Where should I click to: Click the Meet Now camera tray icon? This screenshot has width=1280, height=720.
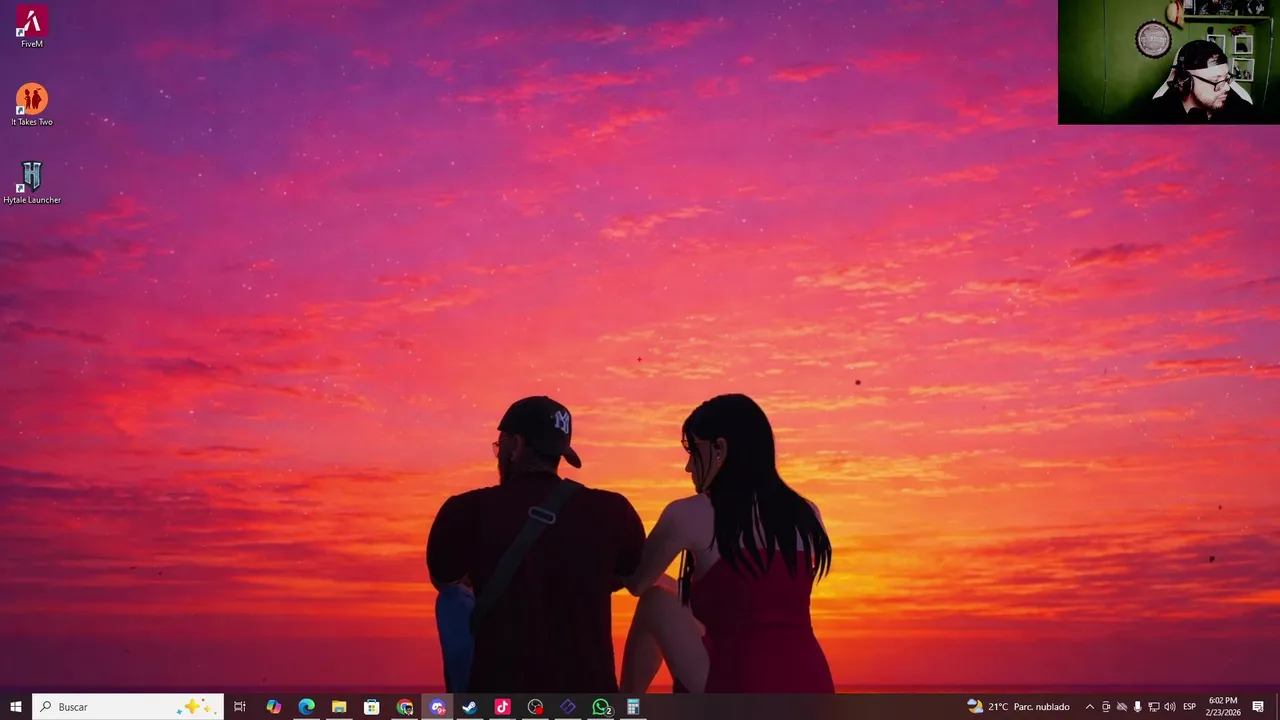click(1106, 707)
